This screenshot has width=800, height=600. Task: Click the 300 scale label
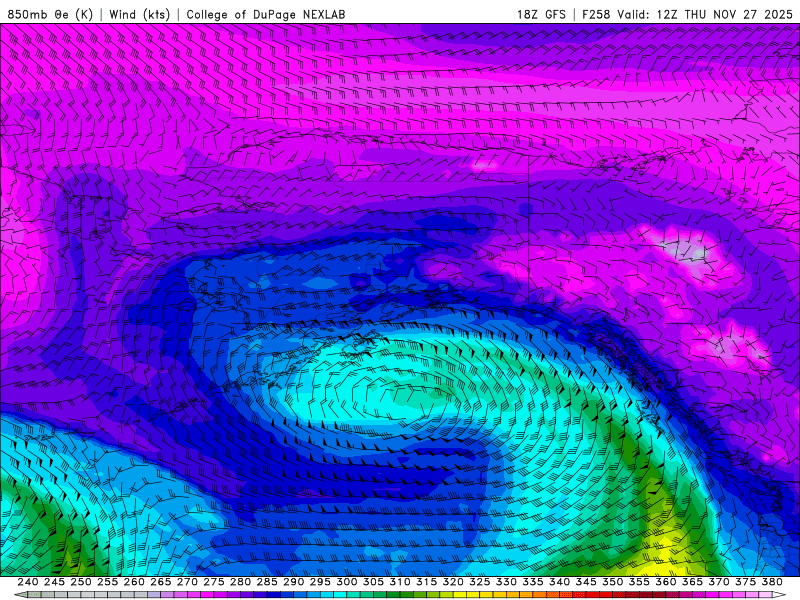click(x=346, y=582)
